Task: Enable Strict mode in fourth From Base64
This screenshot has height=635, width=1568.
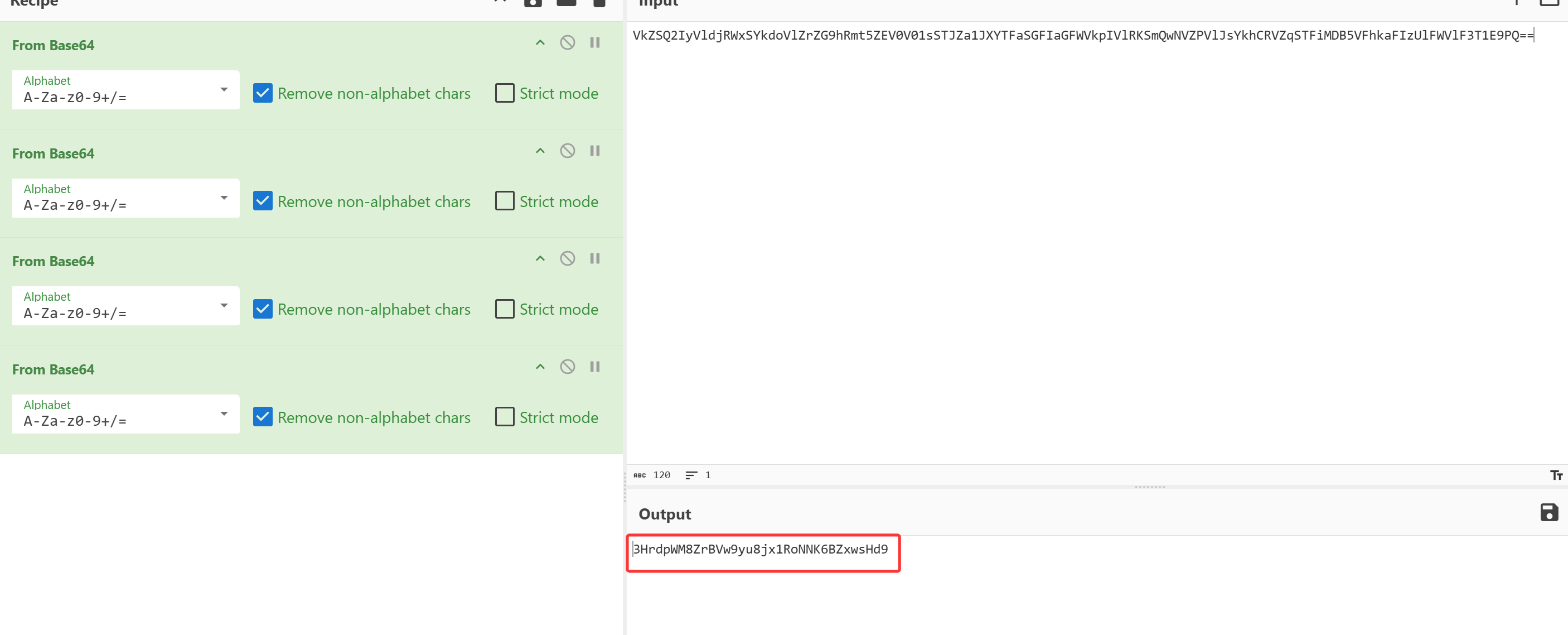Action: coord(505,417)
